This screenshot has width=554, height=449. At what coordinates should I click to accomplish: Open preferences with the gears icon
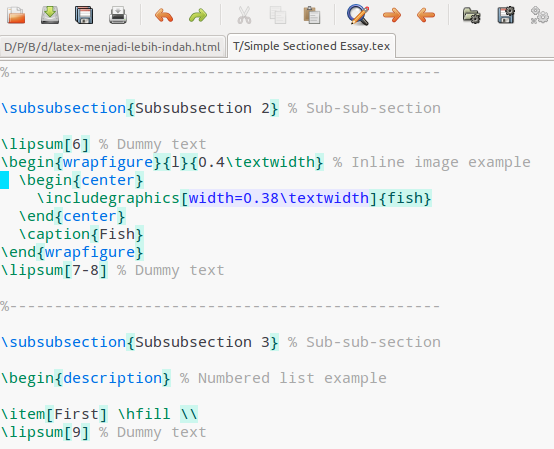click(x=540, y=15)
